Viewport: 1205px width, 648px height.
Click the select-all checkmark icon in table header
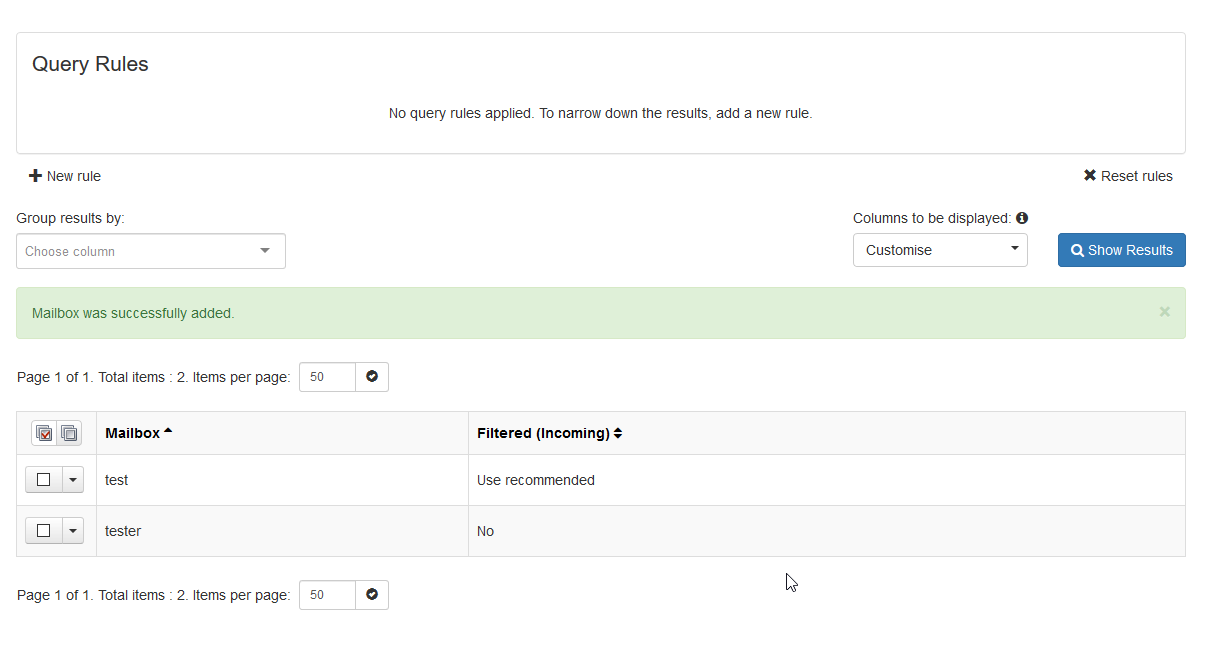point(44,433)
